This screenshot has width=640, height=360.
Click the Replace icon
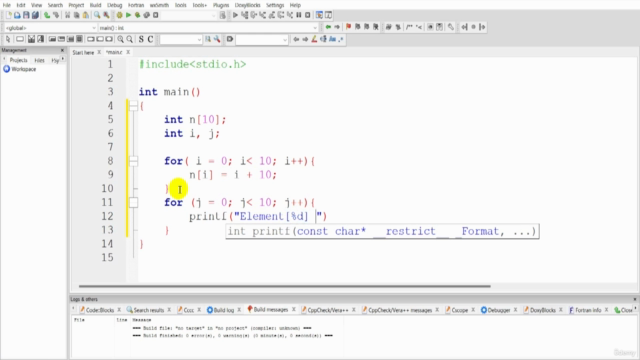(106, 15)
